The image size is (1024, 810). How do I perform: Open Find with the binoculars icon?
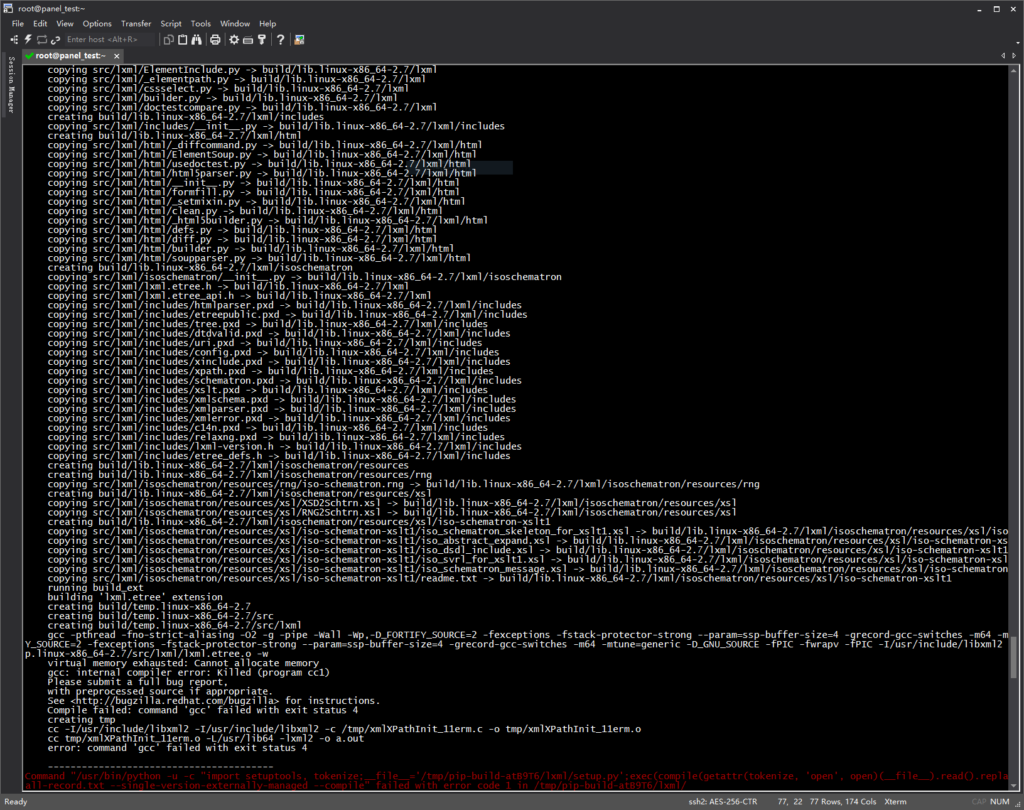coord(195,40)
